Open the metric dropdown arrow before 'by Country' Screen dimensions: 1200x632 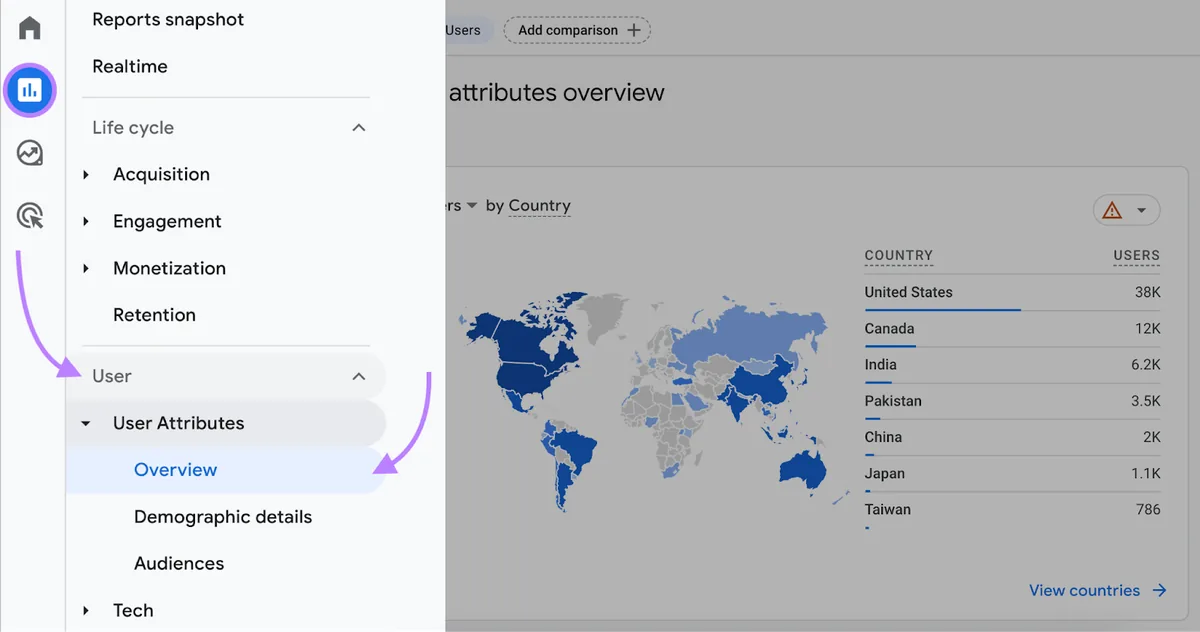[x=471, y=206]
